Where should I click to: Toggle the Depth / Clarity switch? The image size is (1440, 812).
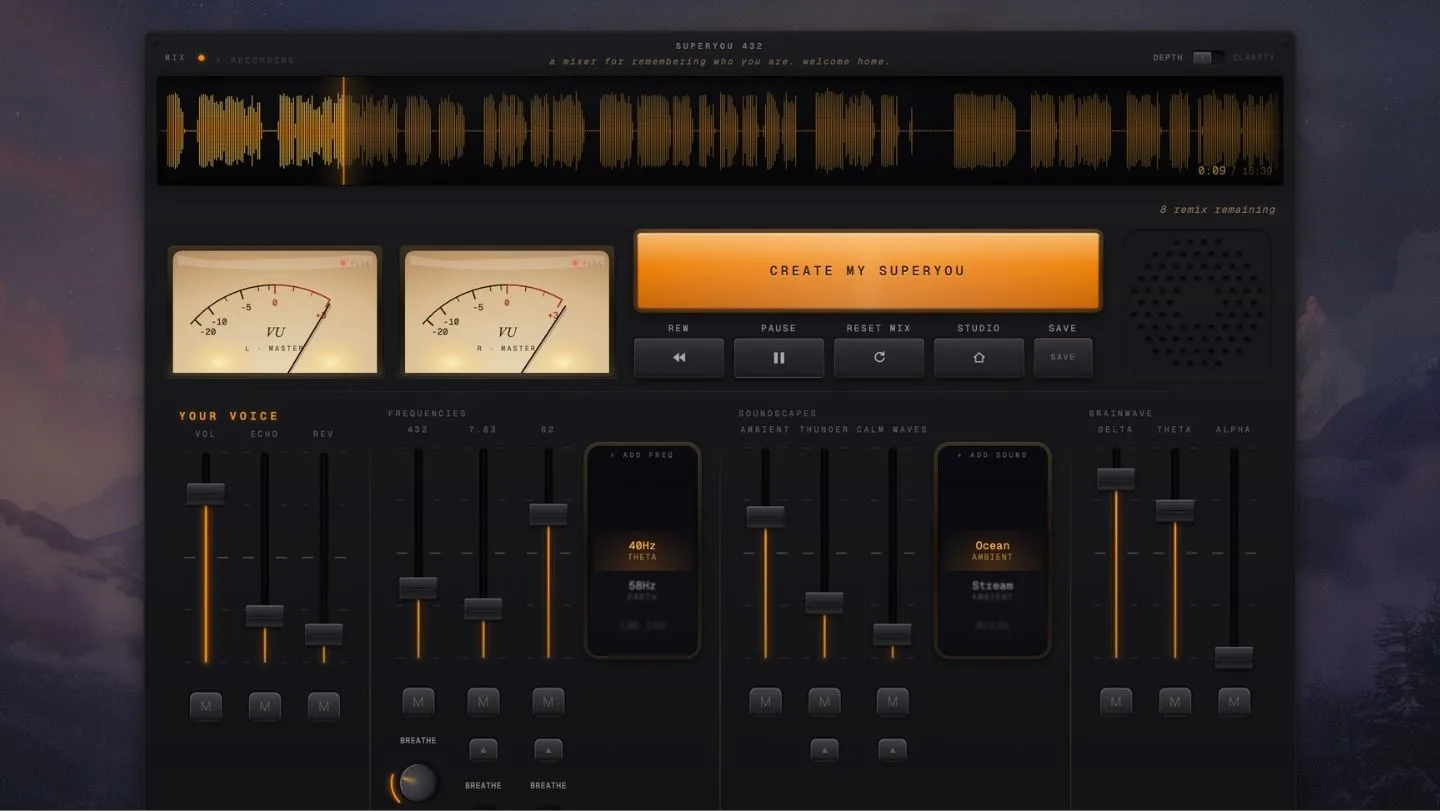(1208, 58)
